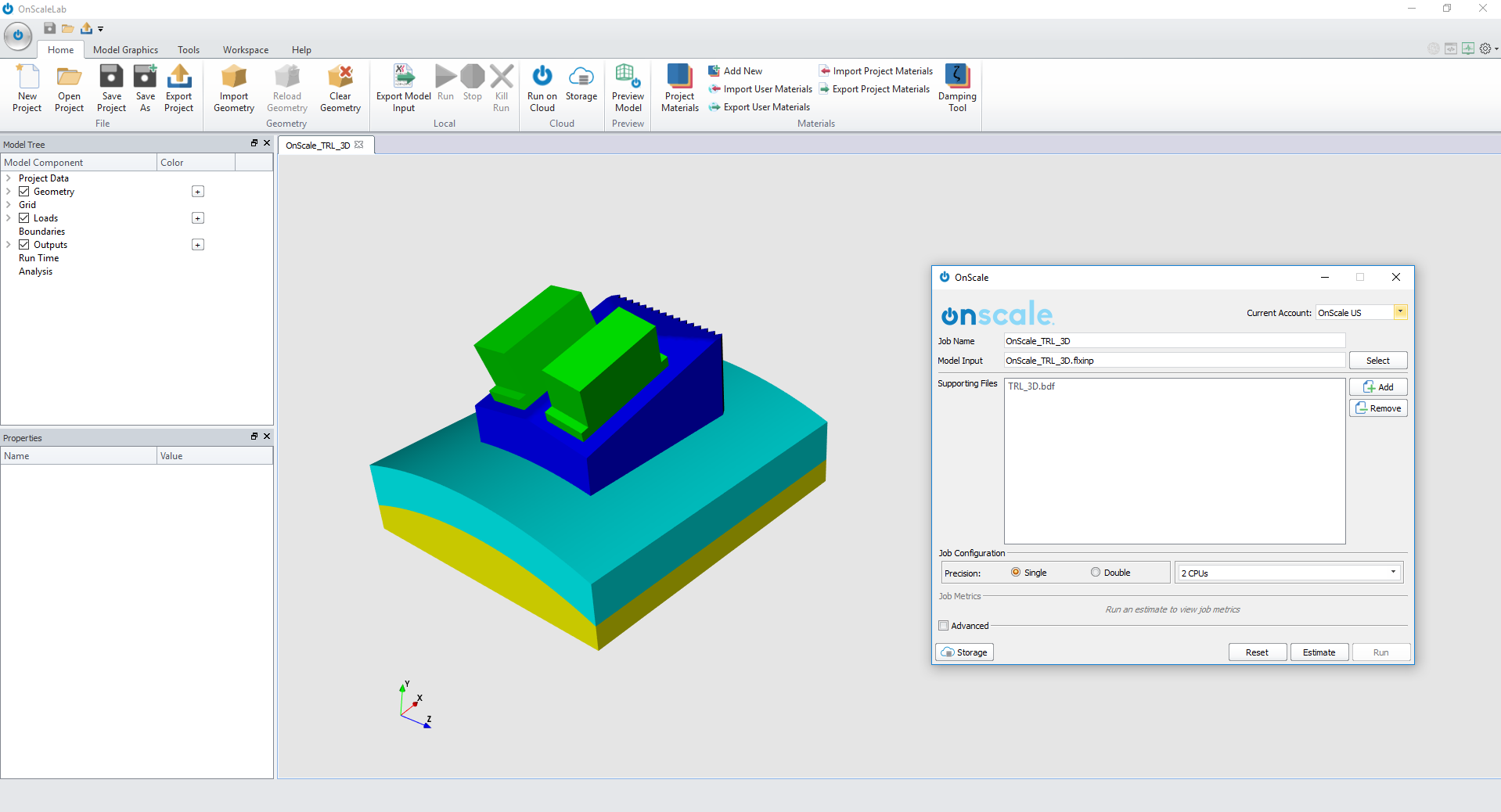The image size is (1501, 812).
Task: Click the Select model input button
Action: 1378,361
